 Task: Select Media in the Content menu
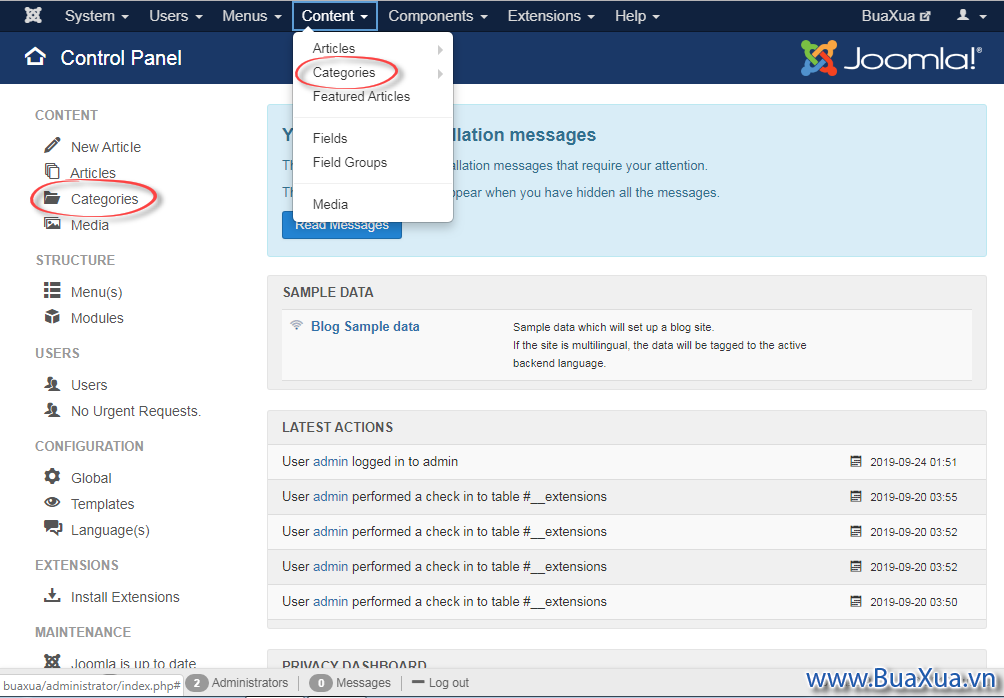click(x=330, y=204)
